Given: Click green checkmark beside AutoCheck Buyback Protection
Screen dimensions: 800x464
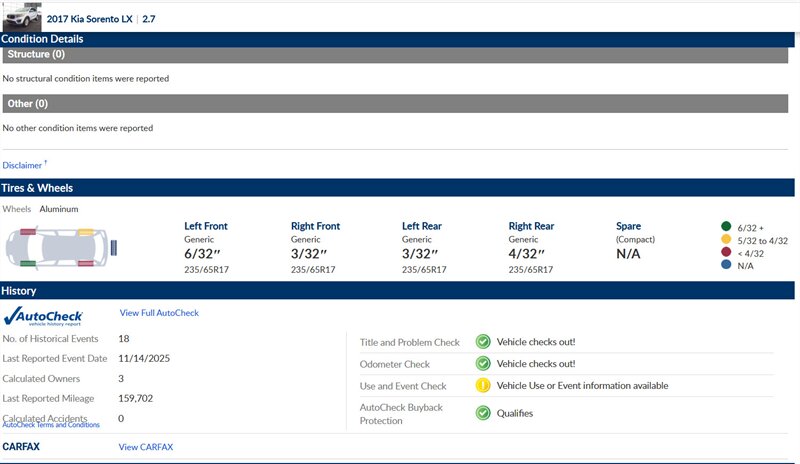Looking at the screenshot, I should 483,412.
